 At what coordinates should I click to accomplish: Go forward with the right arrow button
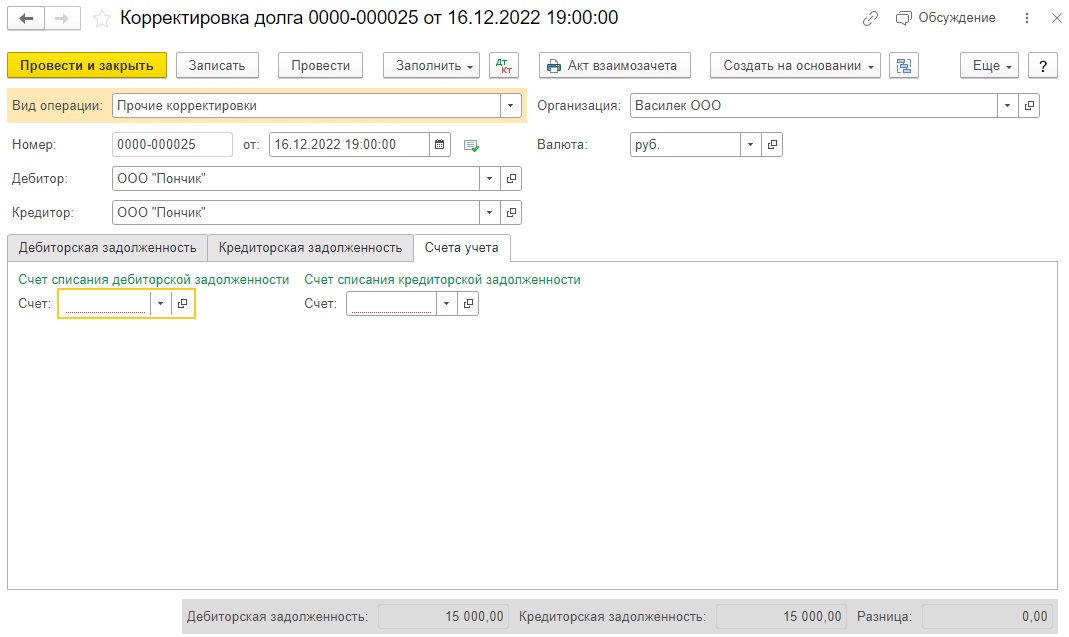tap(62, 18)
